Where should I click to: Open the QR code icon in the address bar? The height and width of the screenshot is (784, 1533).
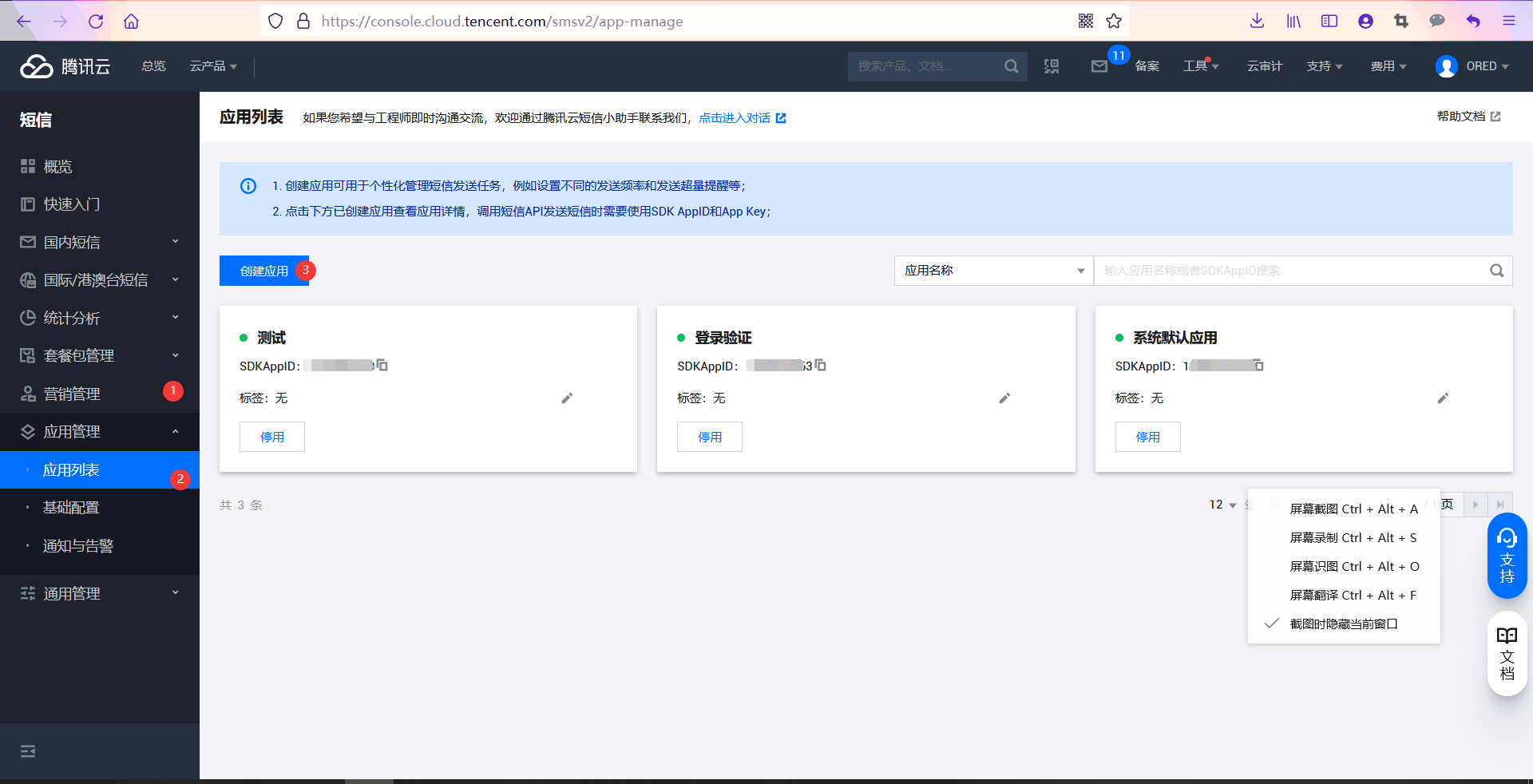[1086, 22]
